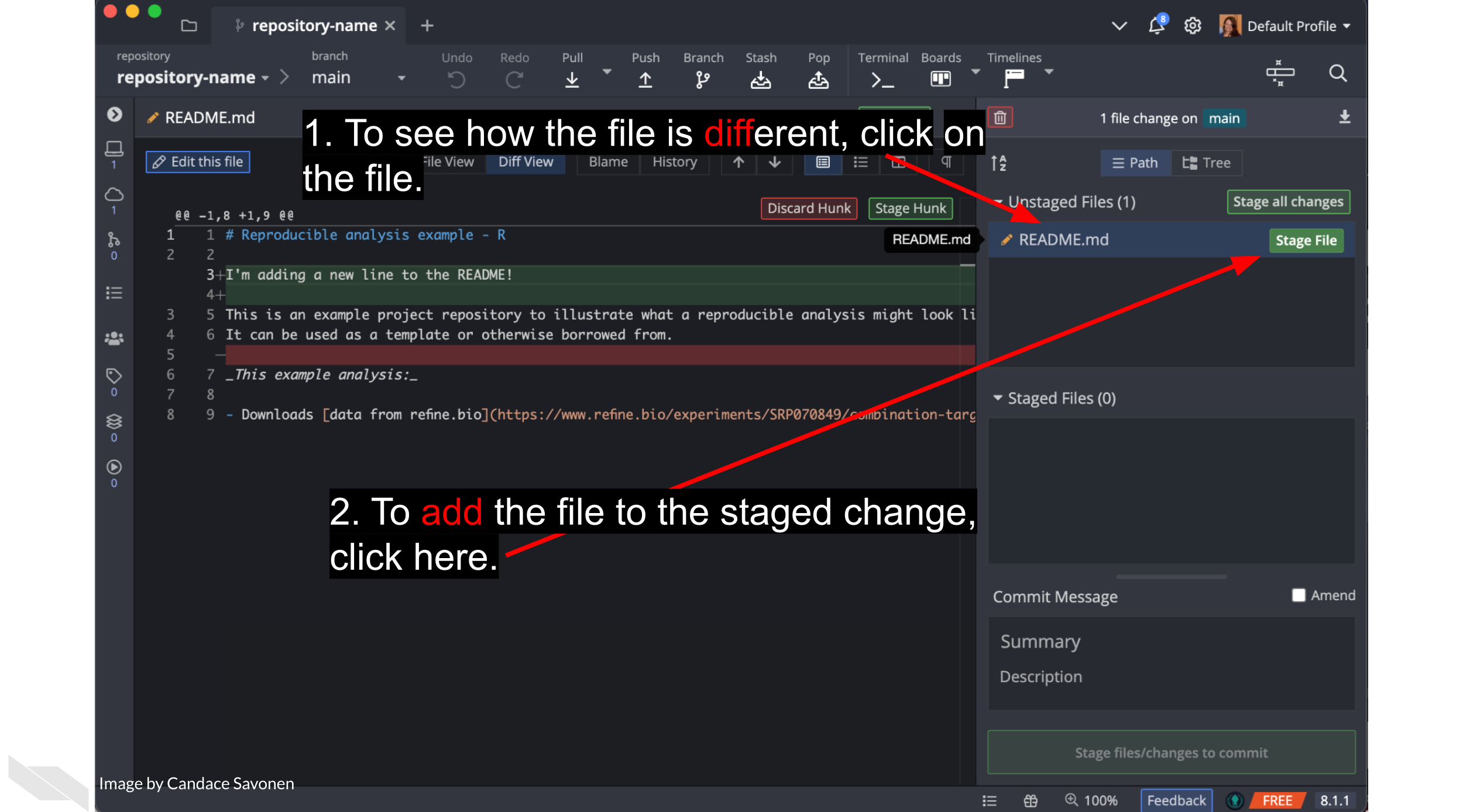The width and height of the screenshot is (1463, 812).
Task: Open Tags icon in left sidebar
Action: pyautogui.click(x=114, y=382)
